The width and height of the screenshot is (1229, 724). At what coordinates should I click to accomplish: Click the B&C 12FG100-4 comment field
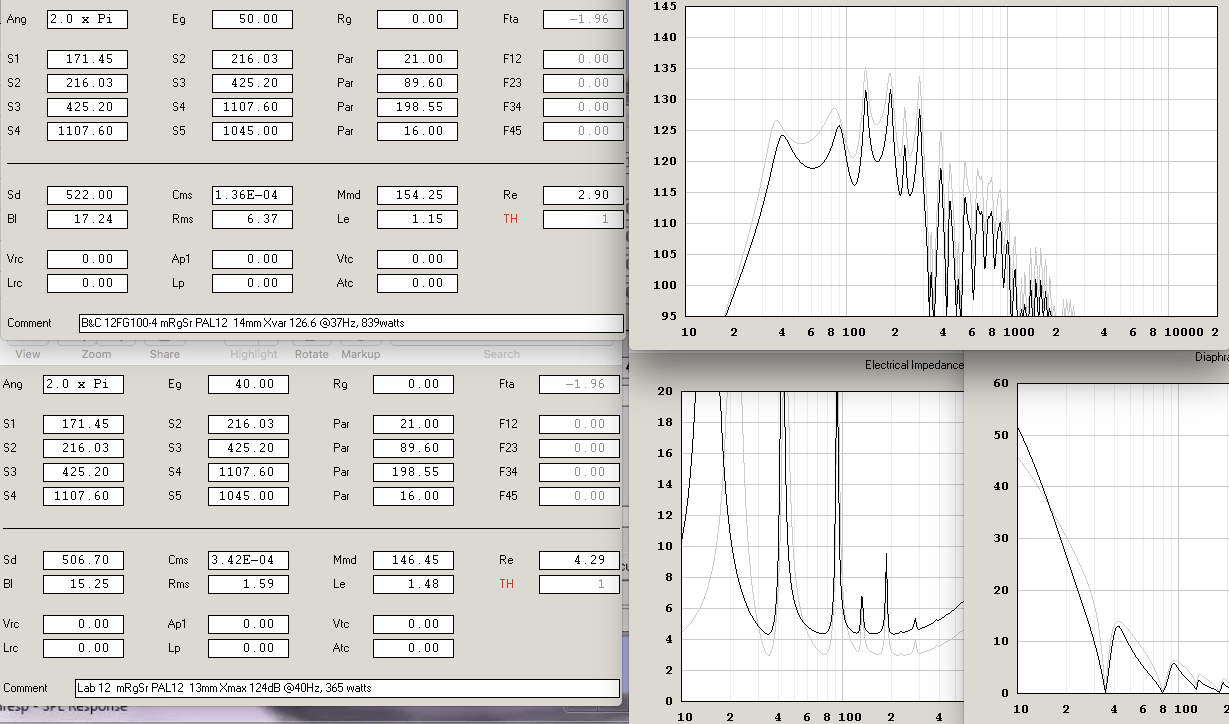(350, 323)
